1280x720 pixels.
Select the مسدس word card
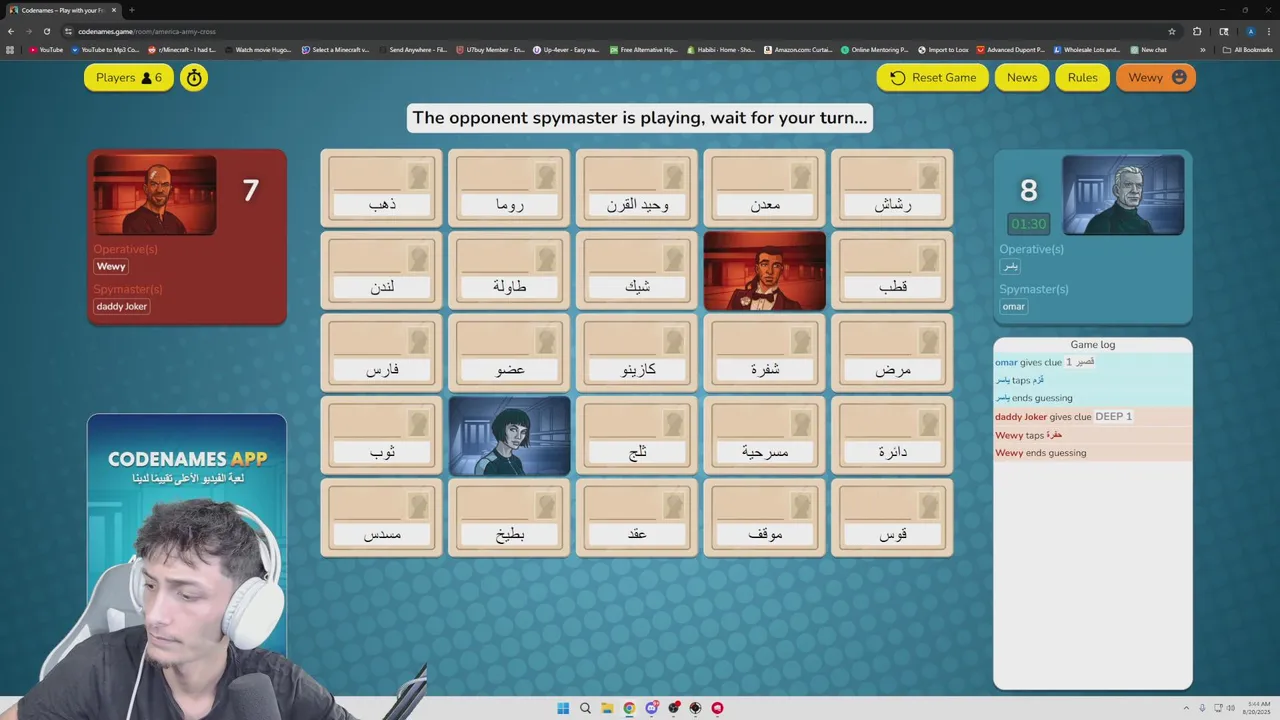tap(381, 518)
